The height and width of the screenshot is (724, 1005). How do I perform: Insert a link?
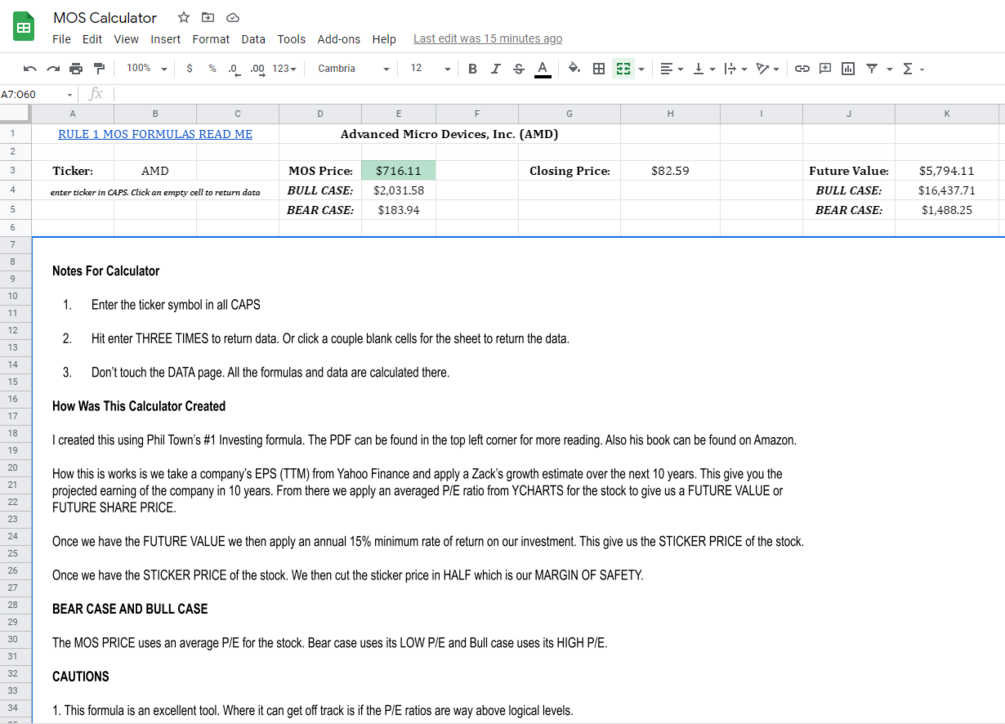(802, 69)
